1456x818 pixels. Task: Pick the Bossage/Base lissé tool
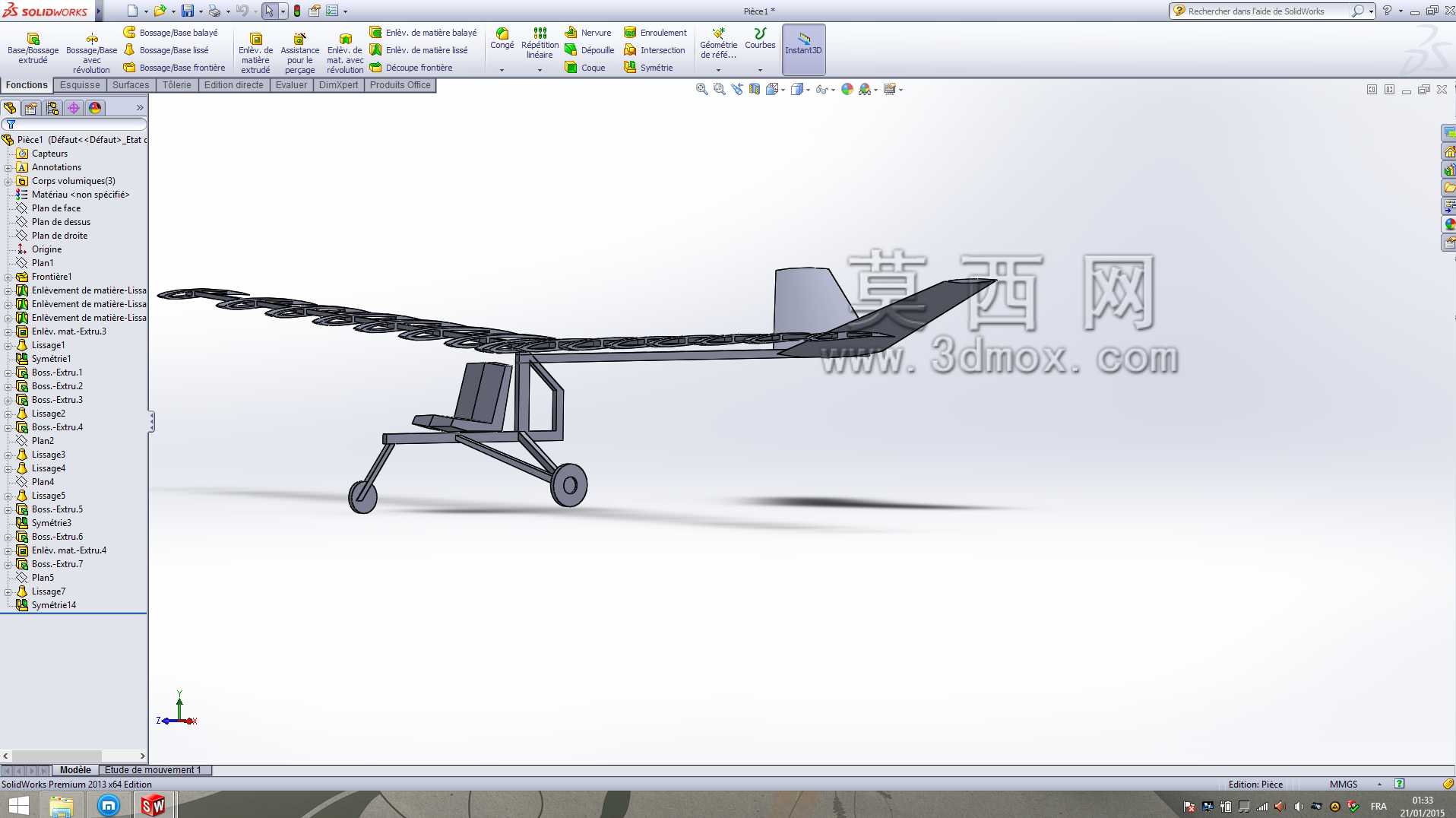coord(166,50)
